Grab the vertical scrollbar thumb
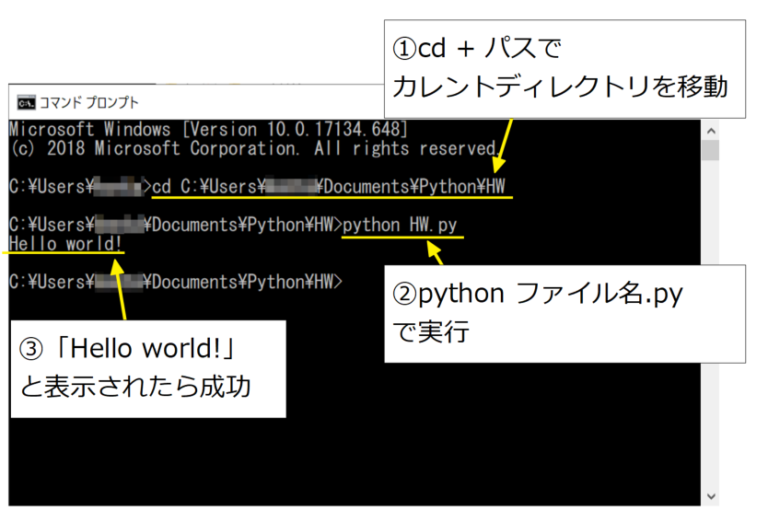Screen dimensions: 768x522 click(x=710, y=151)
